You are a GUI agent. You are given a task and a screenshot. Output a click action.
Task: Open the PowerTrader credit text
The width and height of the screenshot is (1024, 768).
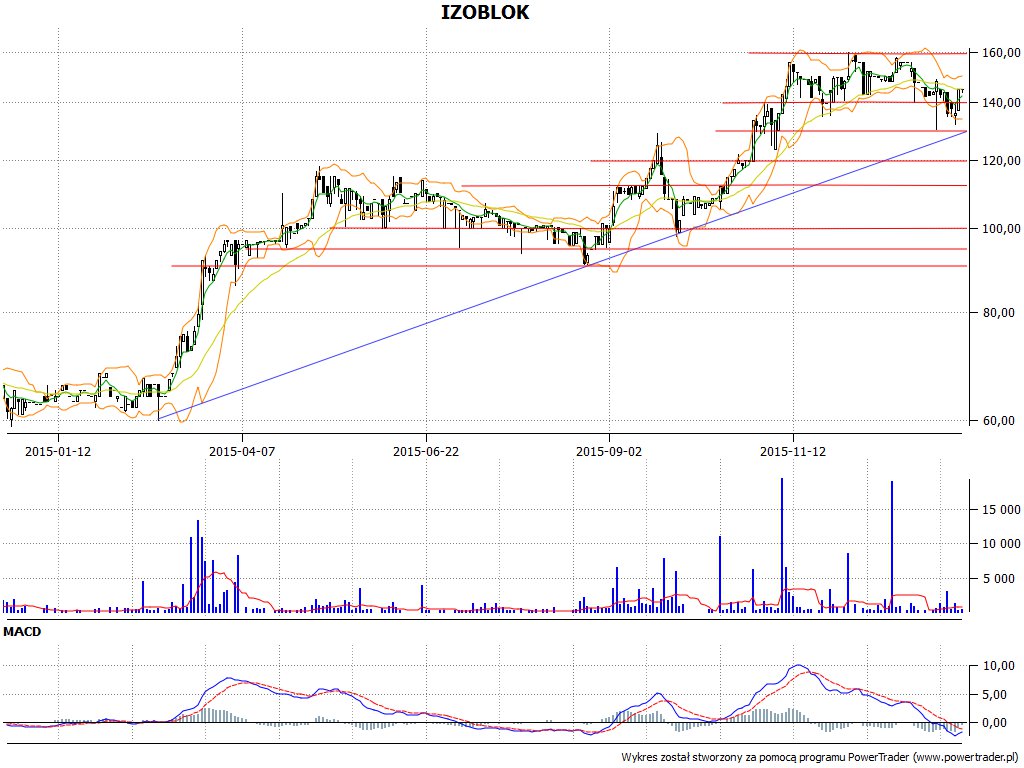coord(820,758)
